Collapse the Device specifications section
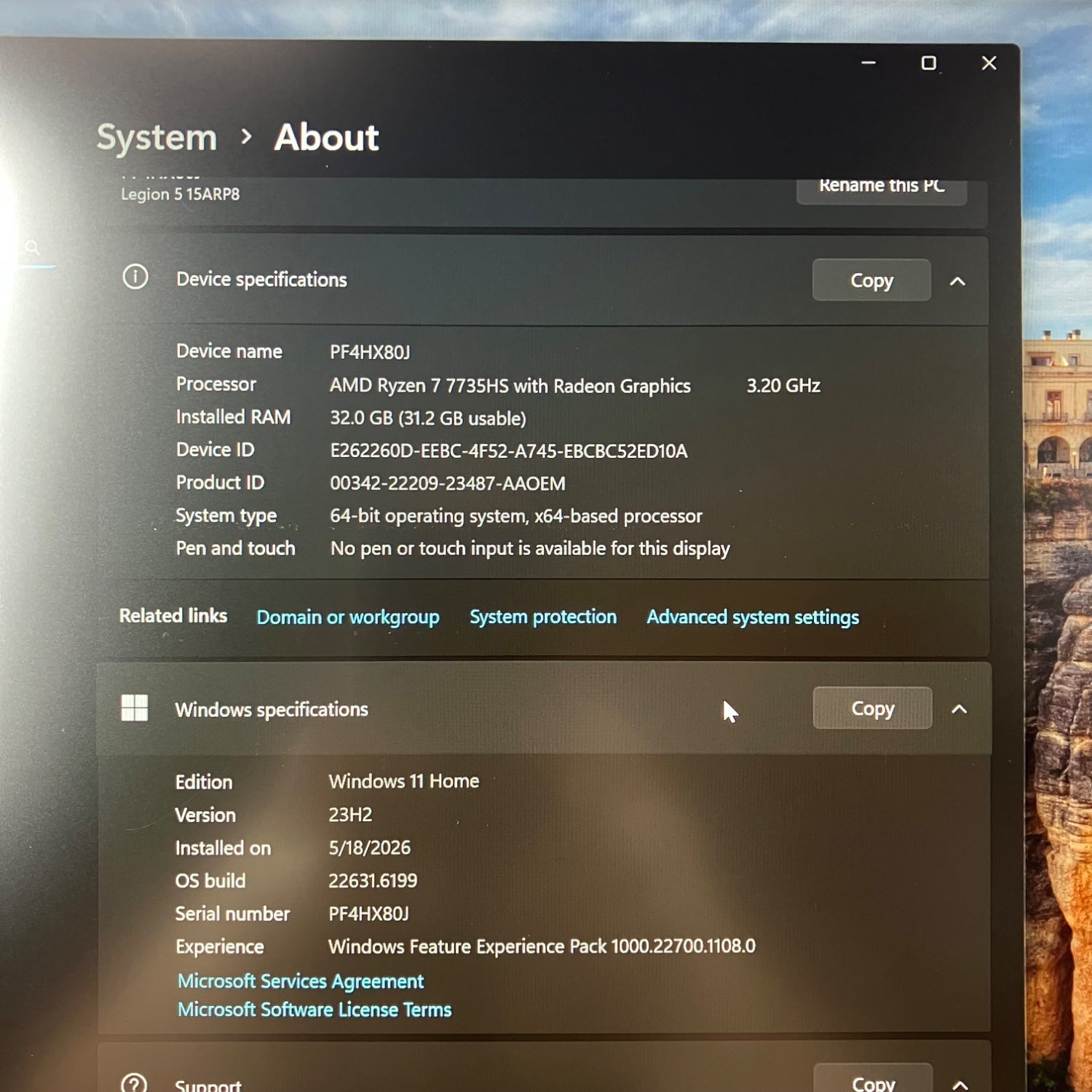Viewport: 1092px width, 1092px height. click(958, 281)
